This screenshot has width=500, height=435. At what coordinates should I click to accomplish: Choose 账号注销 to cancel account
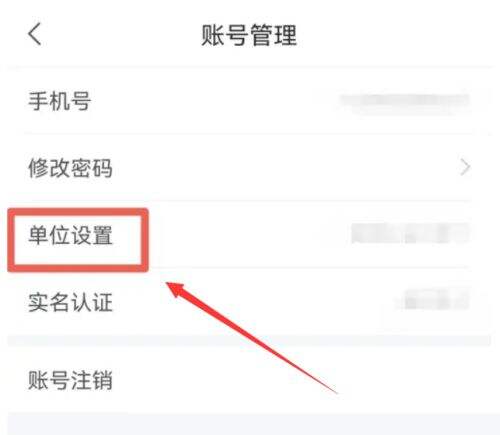[x=70, y=380]
